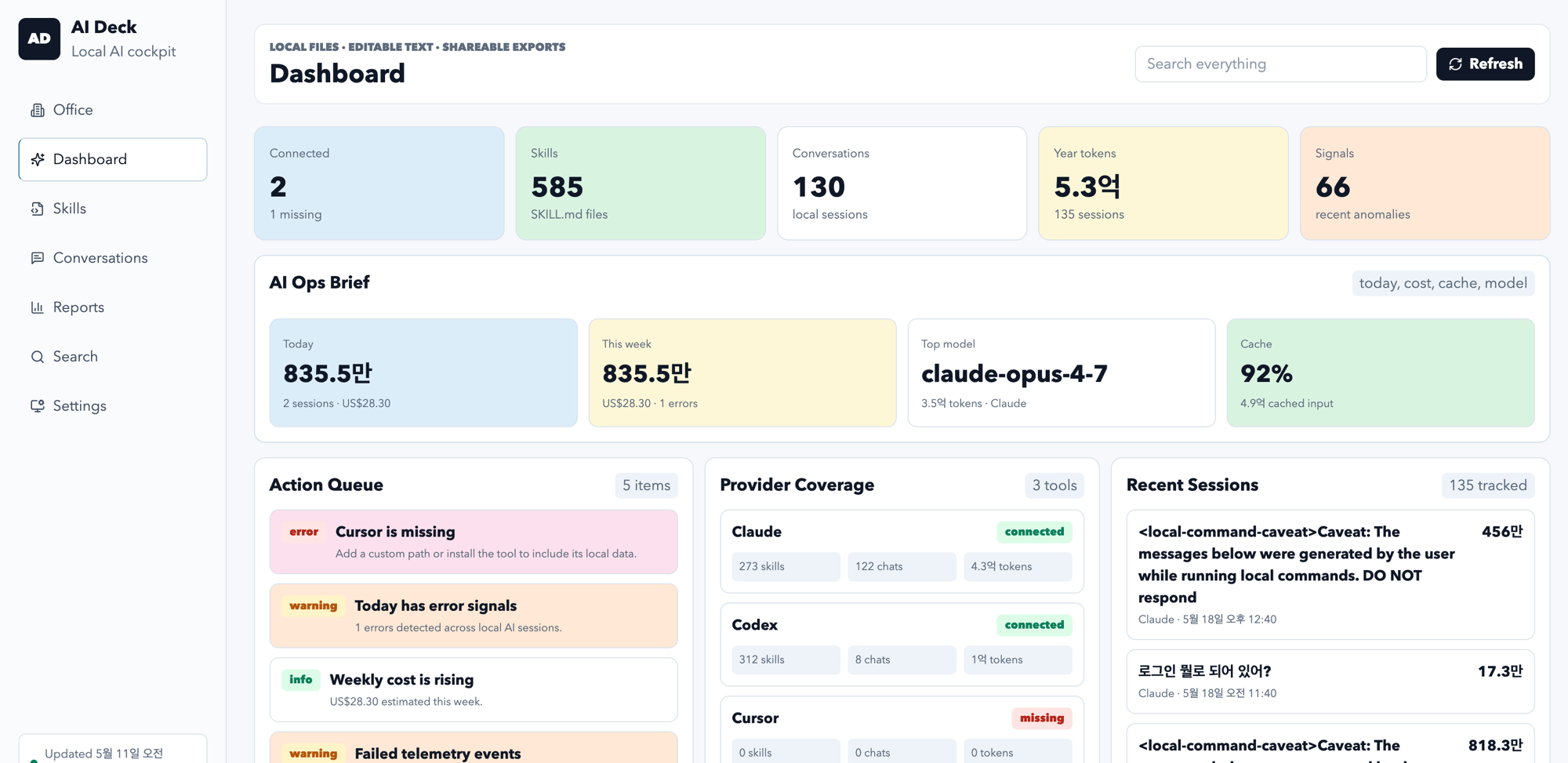Click the 122 chats chip

(x=902, y=566)
